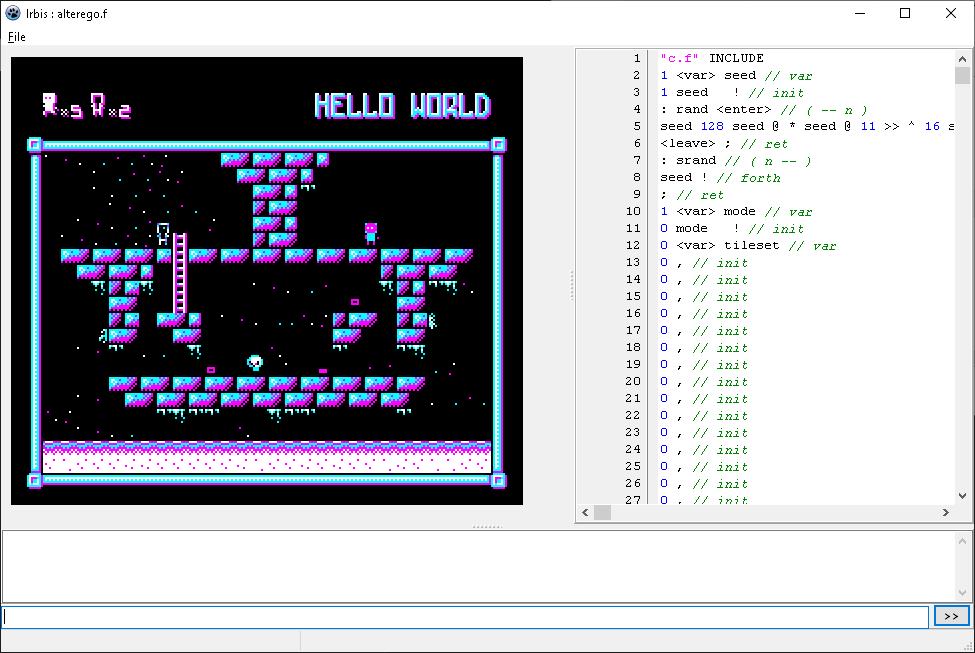Click the code editor's vertical scrollbar thumb

962,76
